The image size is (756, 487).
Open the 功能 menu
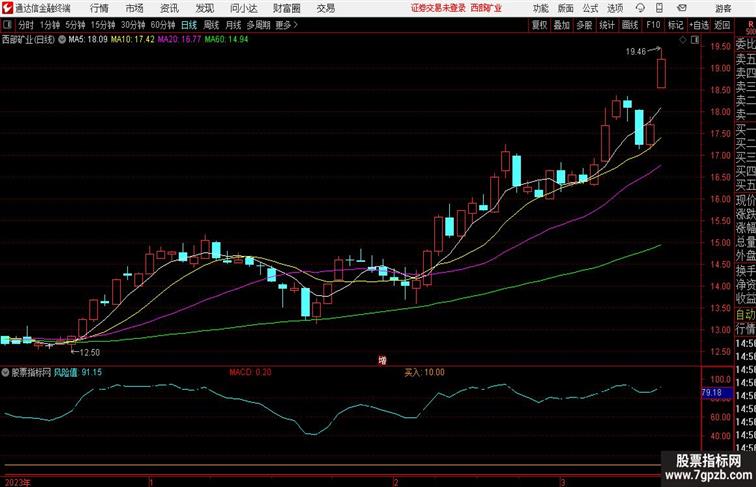click(541, 8)
